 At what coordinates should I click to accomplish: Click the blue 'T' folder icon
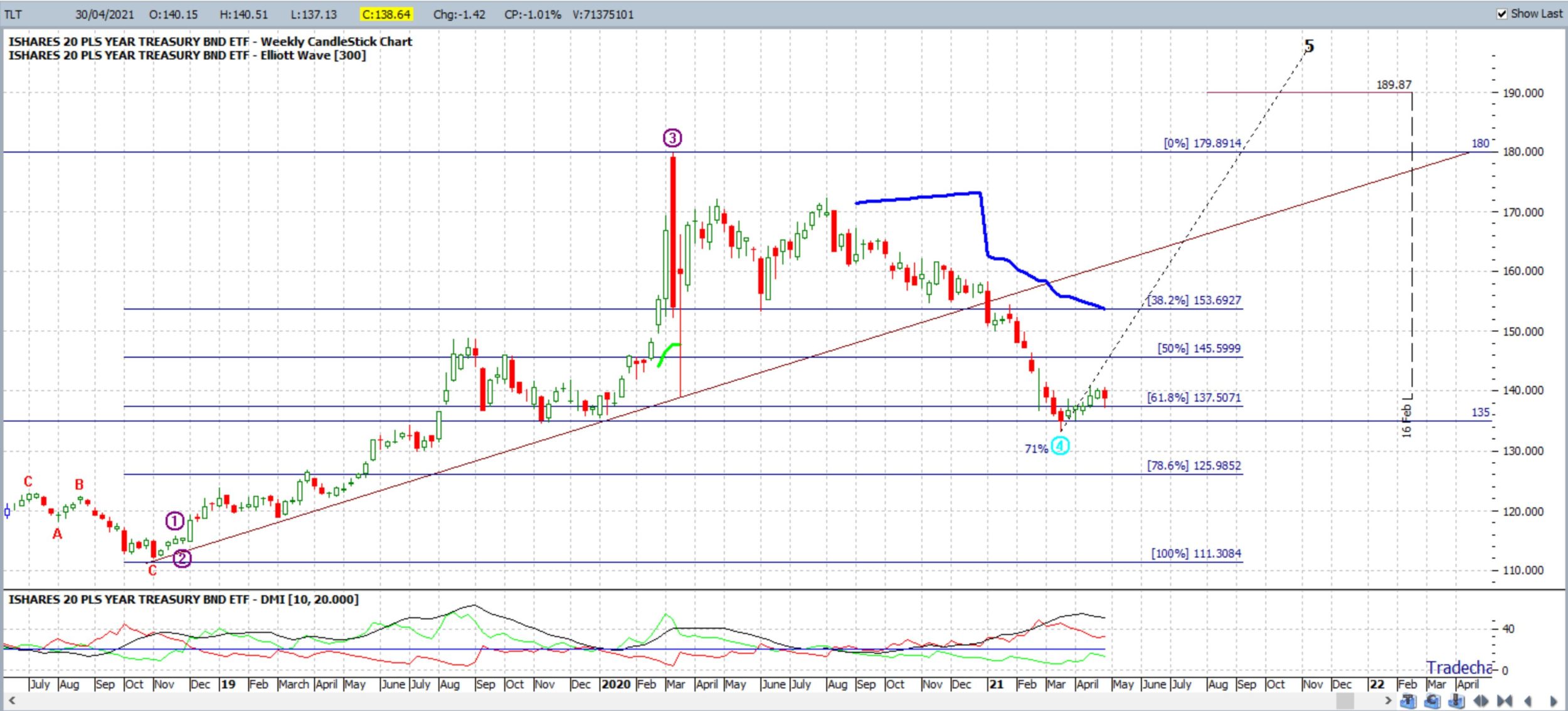coord(1408,700)
